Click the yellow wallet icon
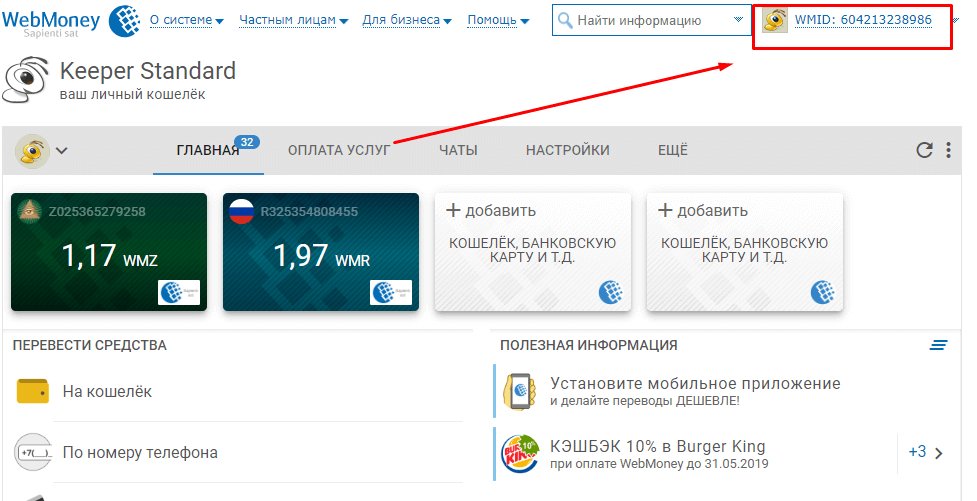The image size is (977, 501). click(33, 391)
